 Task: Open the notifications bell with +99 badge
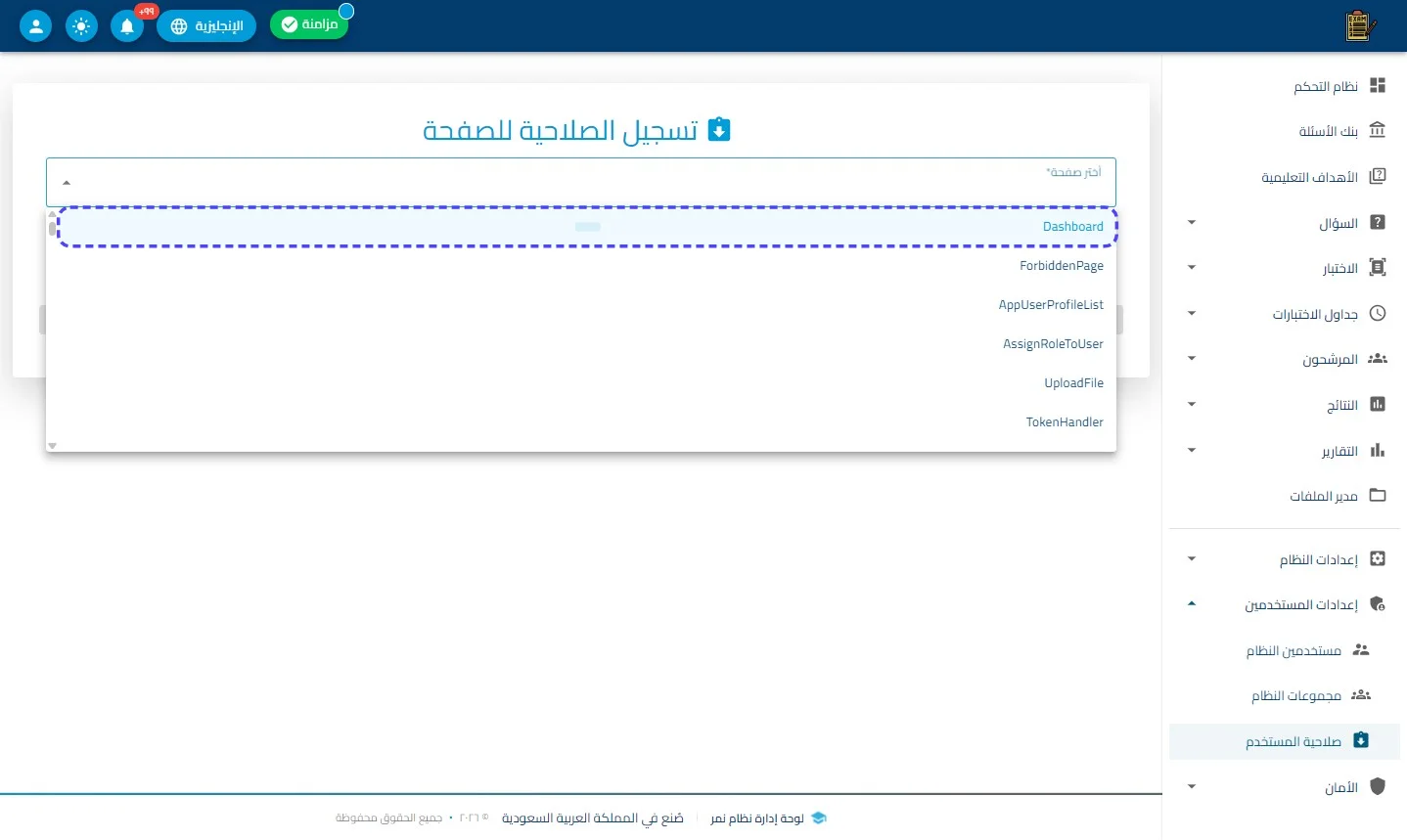[x=127, y=26]
